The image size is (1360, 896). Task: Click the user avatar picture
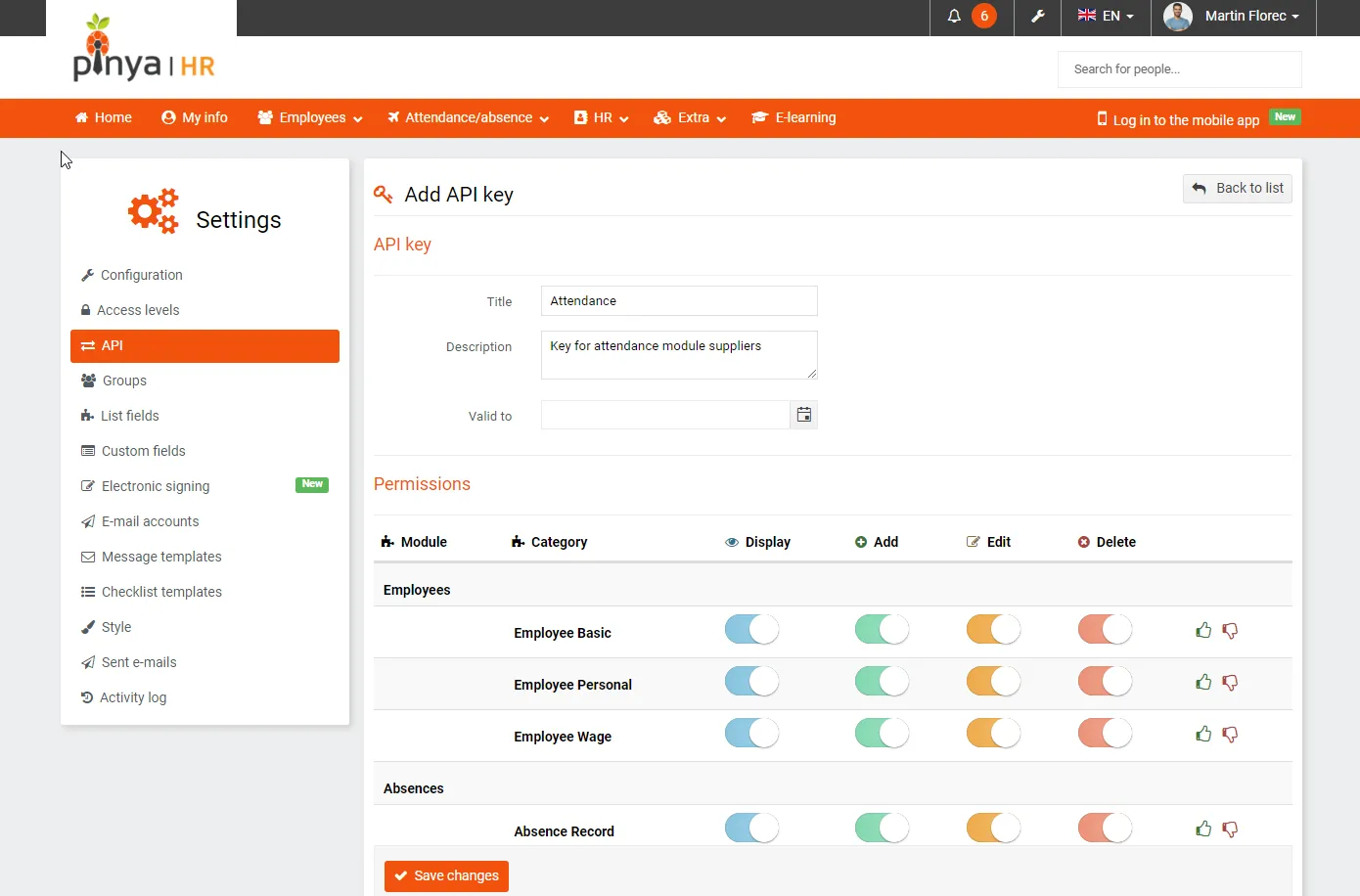point(1178,16)
